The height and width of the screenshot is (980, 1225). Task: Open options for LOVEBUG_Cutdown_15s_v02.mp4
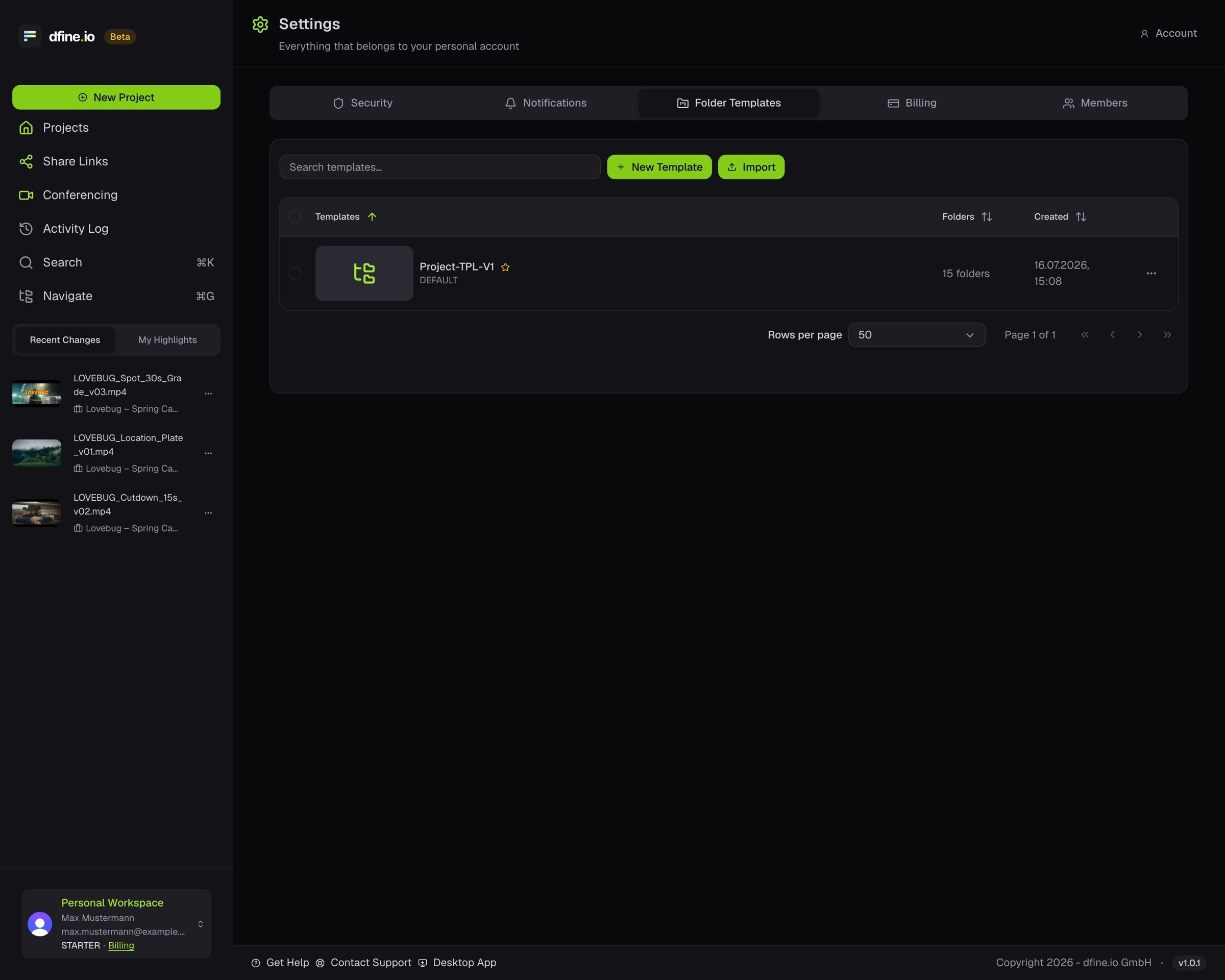pos(208,512)
